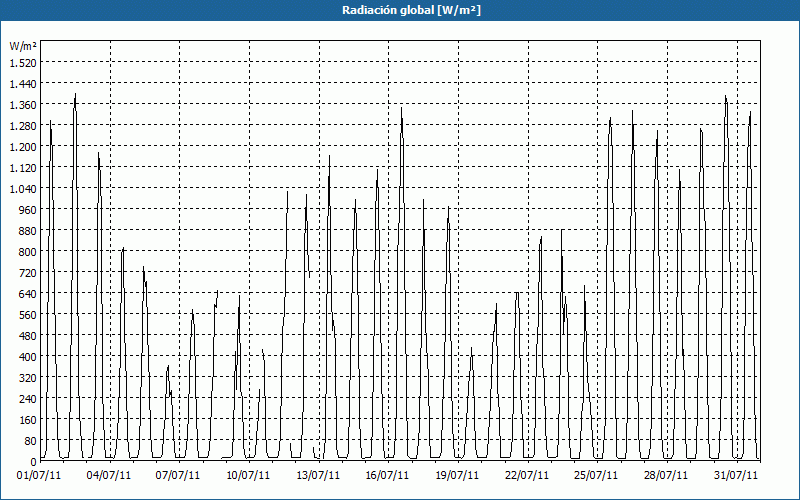Click the 160 y-axis value

coord(28,420)
